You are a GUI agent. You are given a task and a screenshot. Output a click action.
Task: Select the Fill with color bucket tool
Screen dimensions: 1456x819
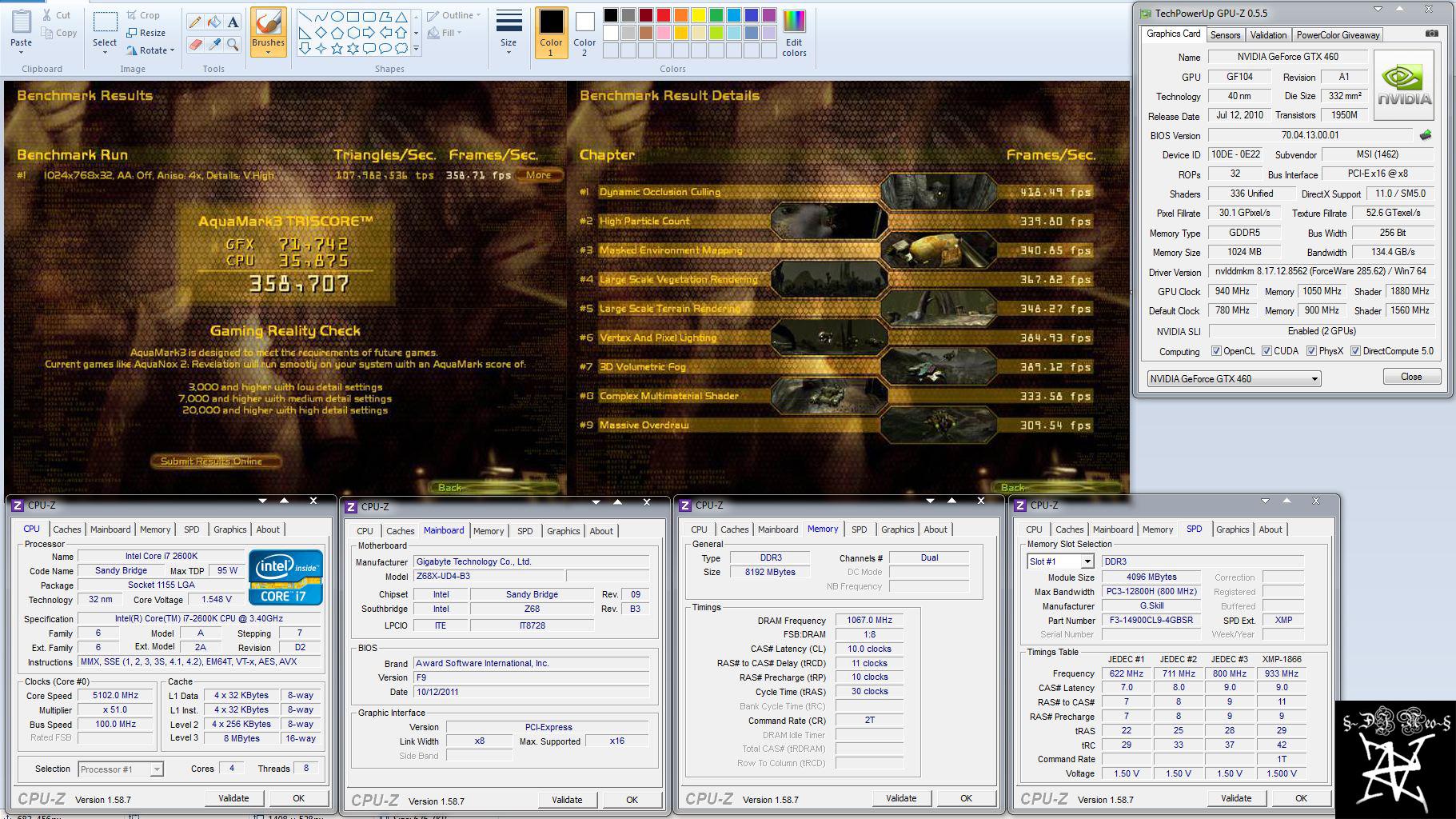click(x=213, y=22)
